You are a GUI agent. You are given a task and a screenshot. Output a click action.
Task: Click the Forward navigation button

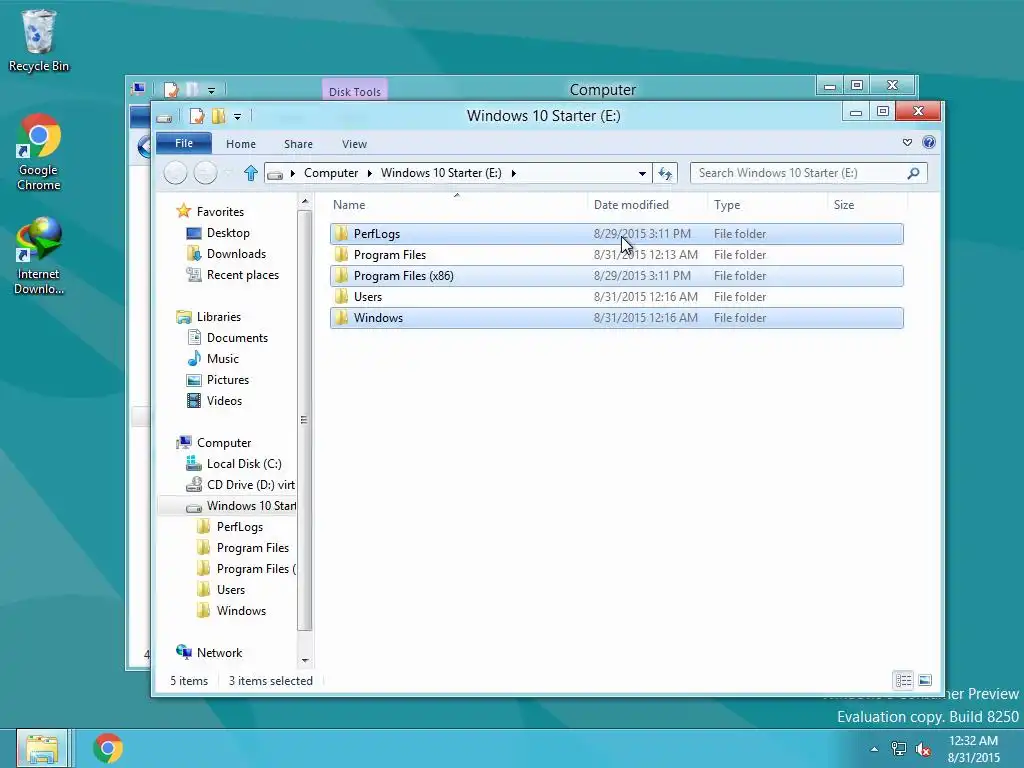205,173
